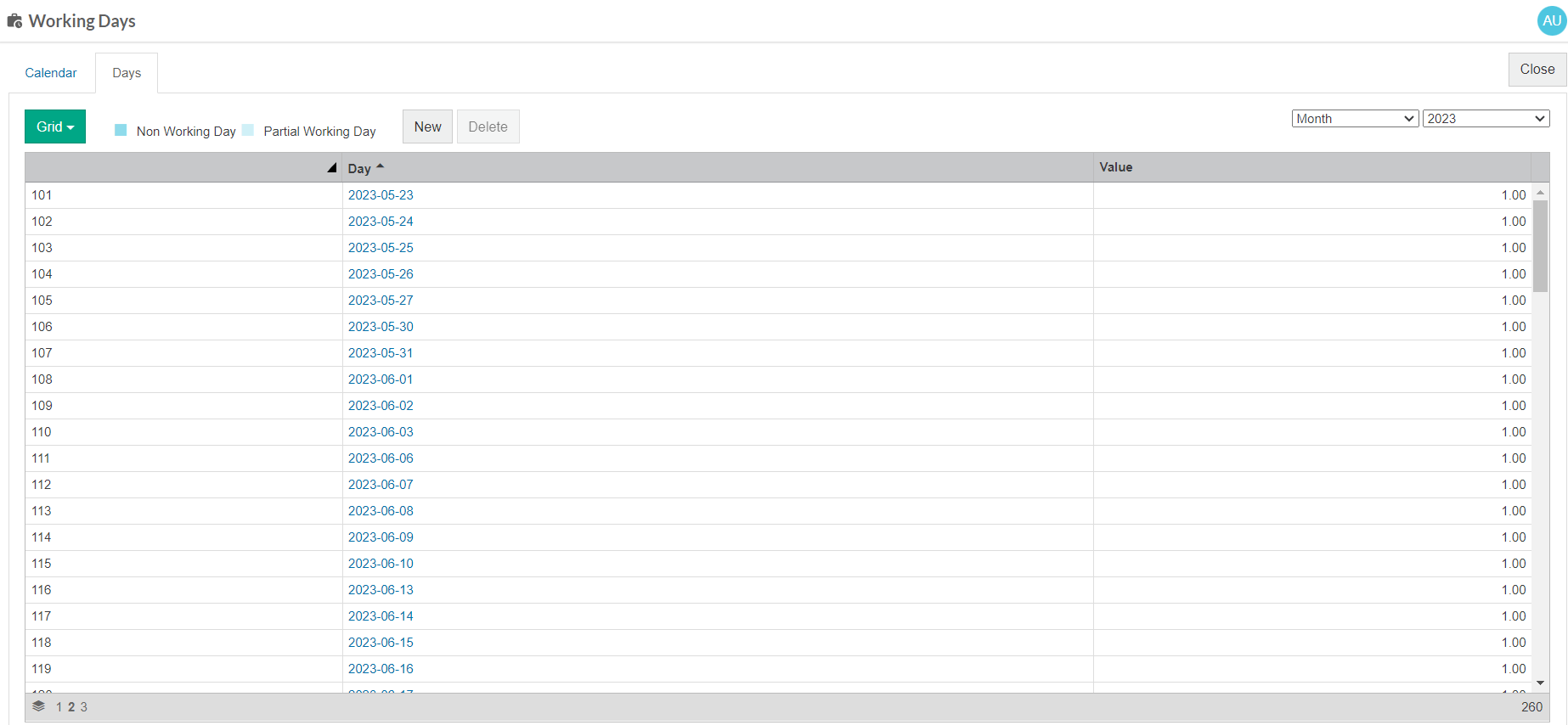Viewport: 1568px width, 725px height.
Task: Go to page 3 of the grid
Action: 83,707
